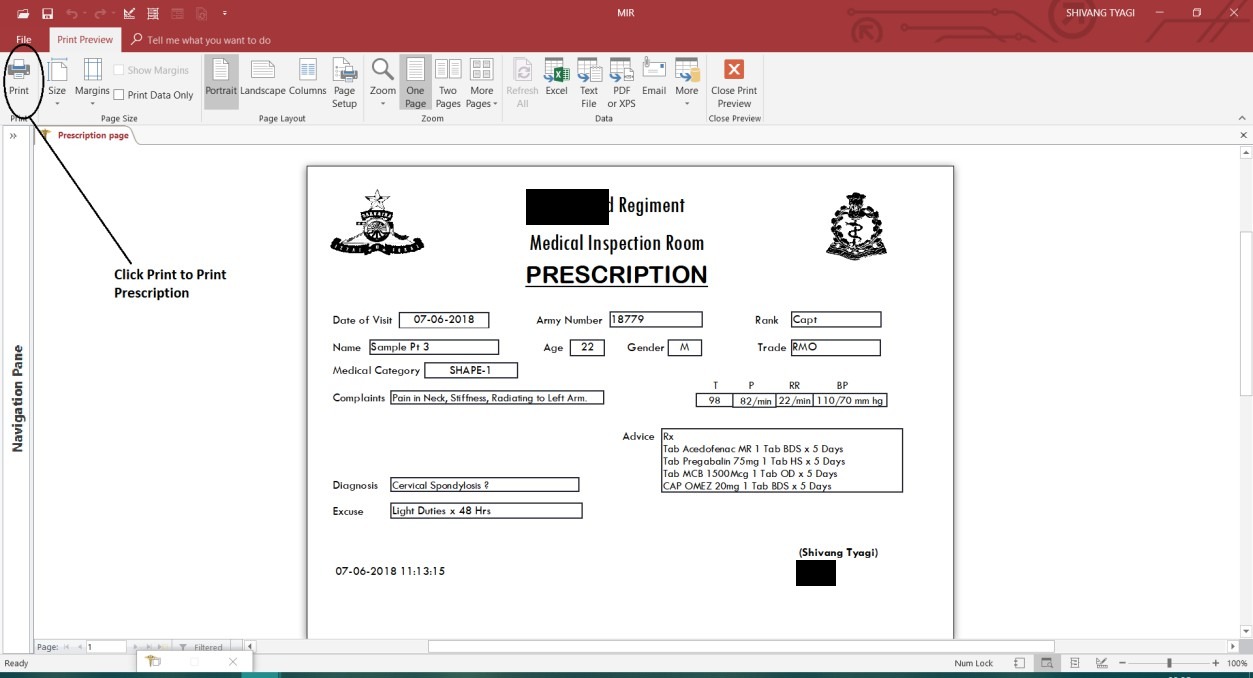Select the Prescription page document tab
The image size is (1253, 678).
click(x=92, y=135)
